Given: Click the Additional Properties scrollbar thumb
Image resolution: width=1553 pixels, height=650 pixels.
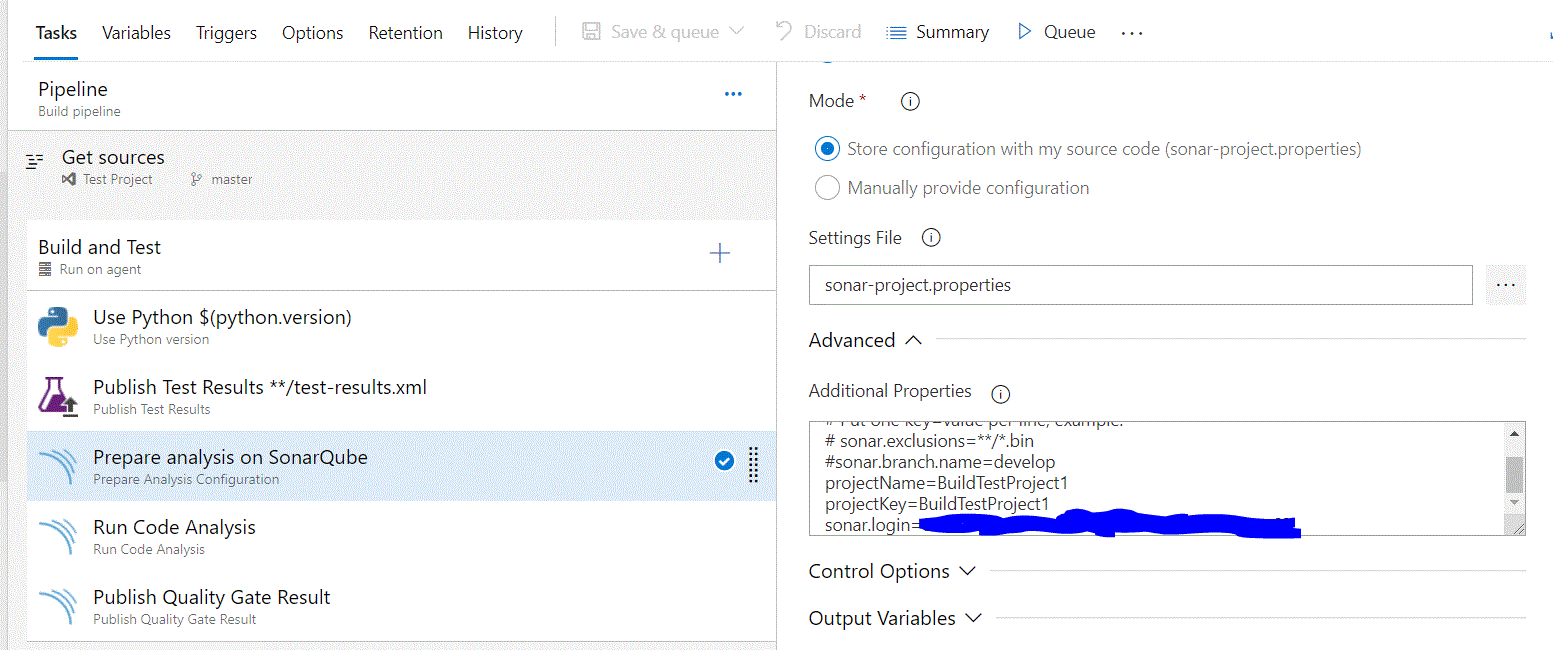Looking at the screenshot, I should [x=1514, y=474].
